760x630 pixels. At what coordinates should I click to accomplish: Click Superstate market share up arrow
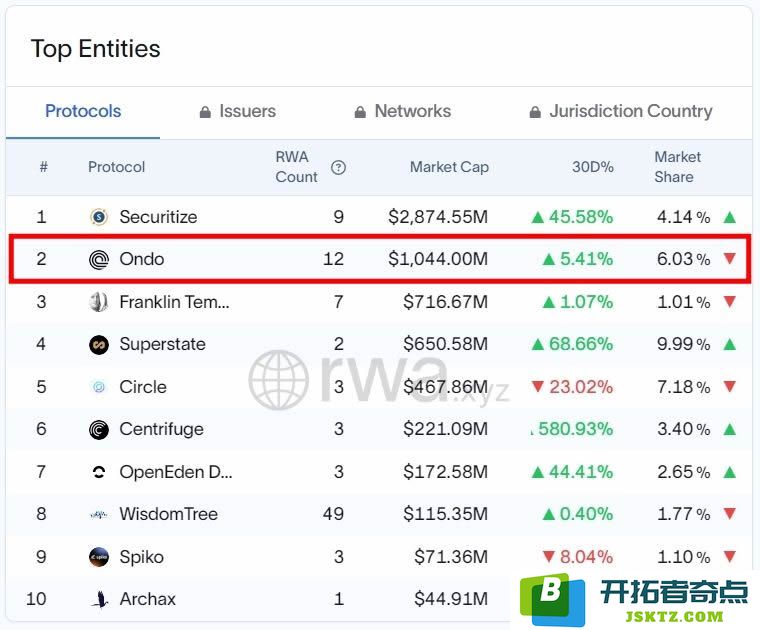click(x=729, y=345)
